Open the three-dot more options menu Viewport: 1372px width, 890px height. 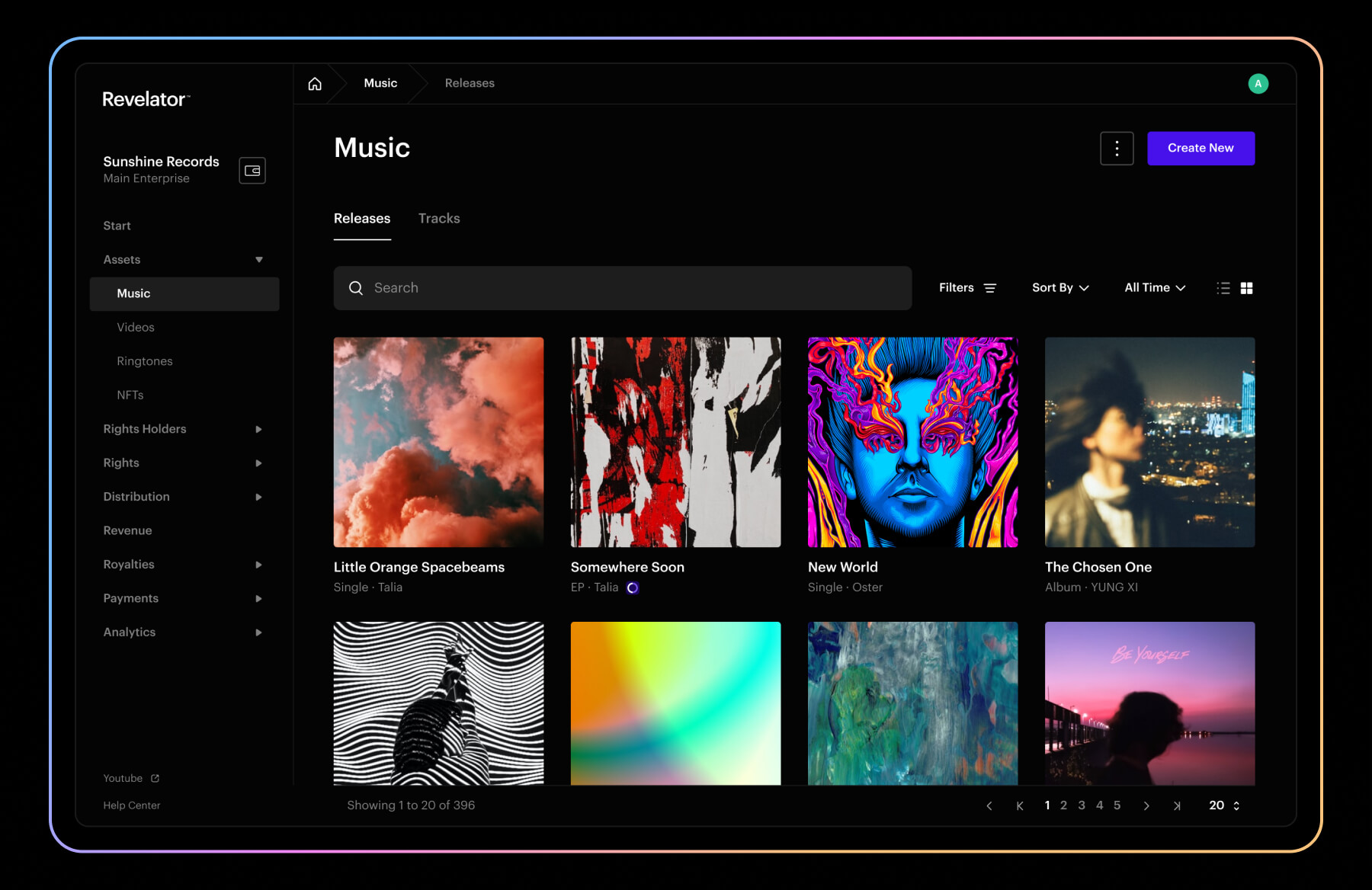1117,149
